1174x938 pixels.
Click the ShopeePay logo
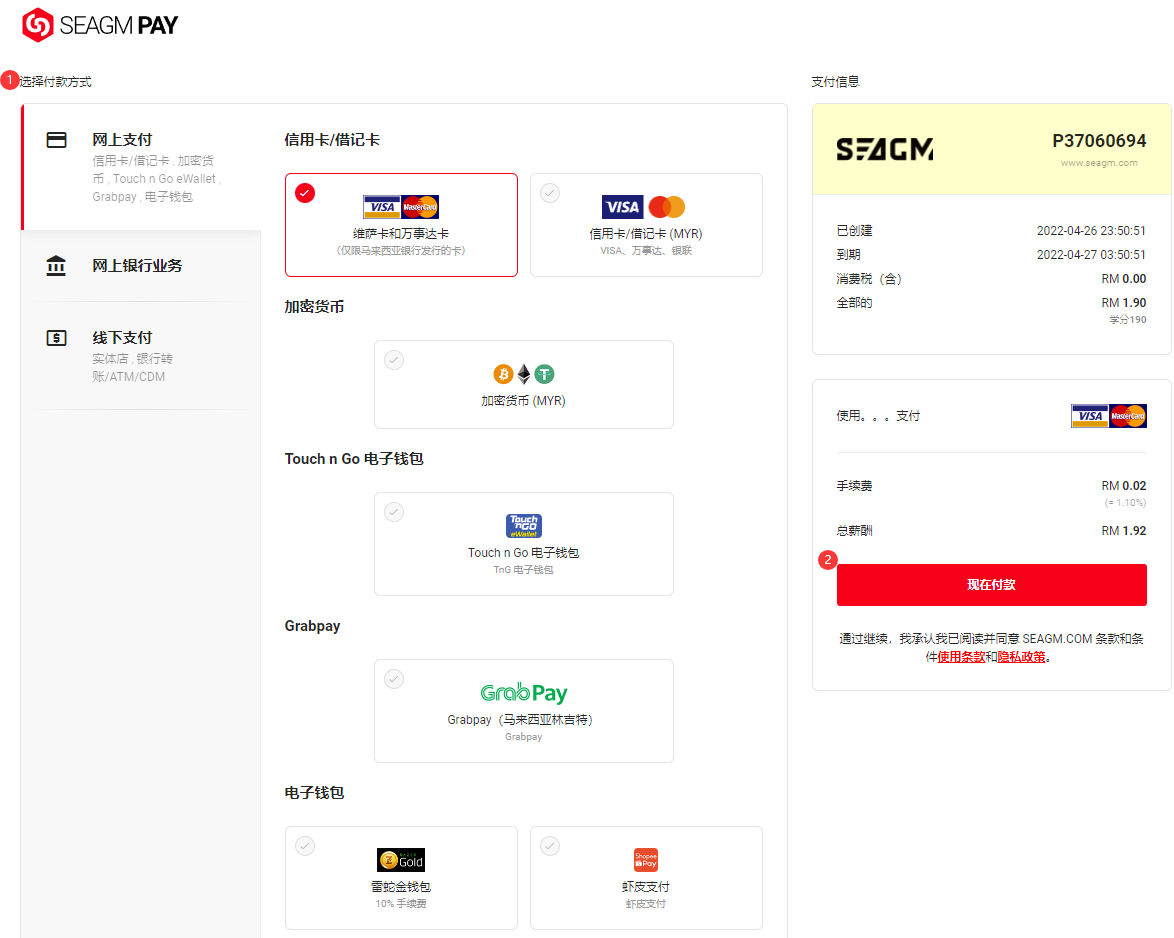tap(645, 860)
